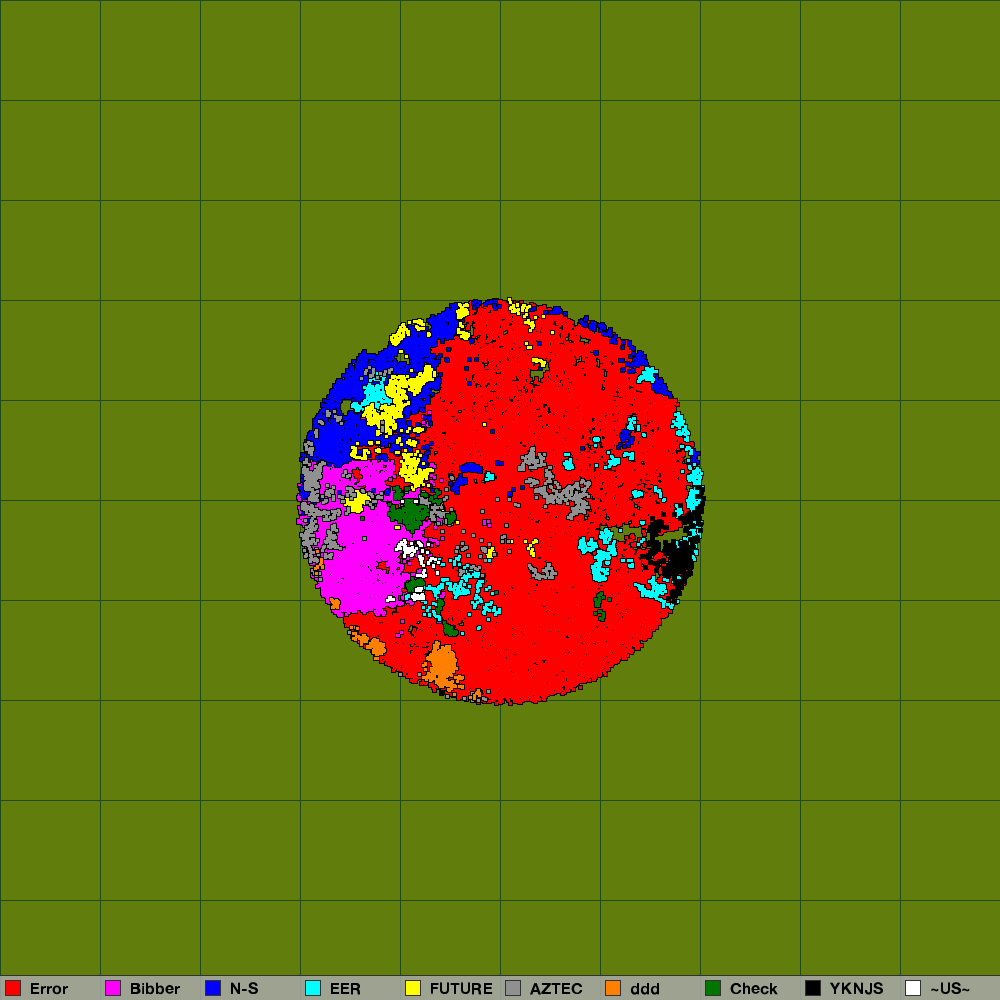The image size is (1000, 1000).
Task: Select the '~US~' legend label
Action: click(x=950, y=989)
